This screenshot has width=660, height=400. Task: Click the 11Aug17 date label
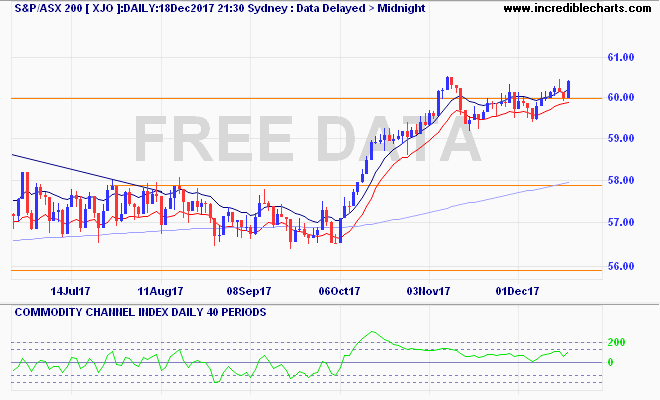pyautogui.click(x=160, y=291)
